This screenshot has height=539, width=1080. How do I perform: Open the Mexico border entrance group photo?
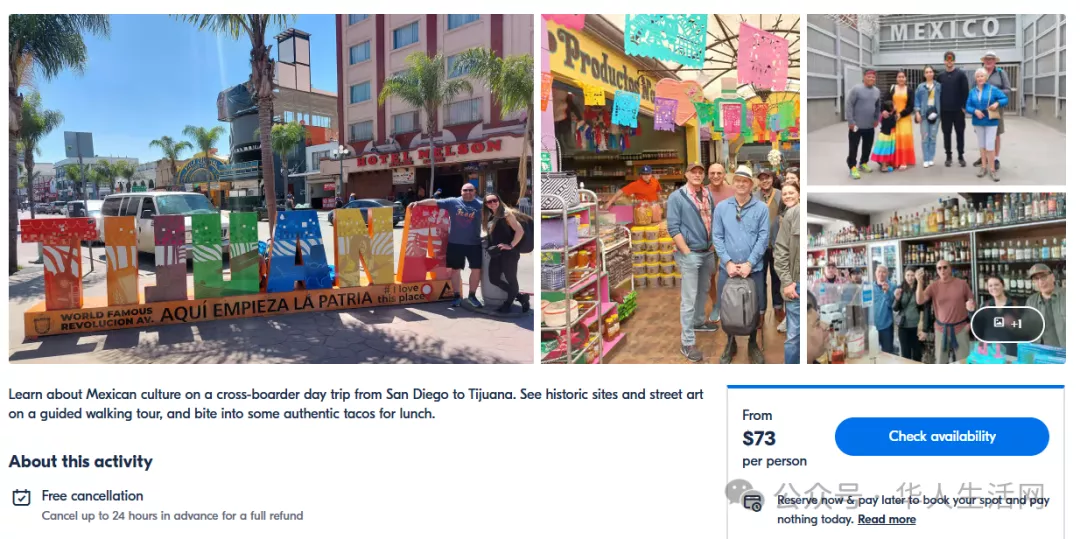pyautogui.click(x=935, y=99)
